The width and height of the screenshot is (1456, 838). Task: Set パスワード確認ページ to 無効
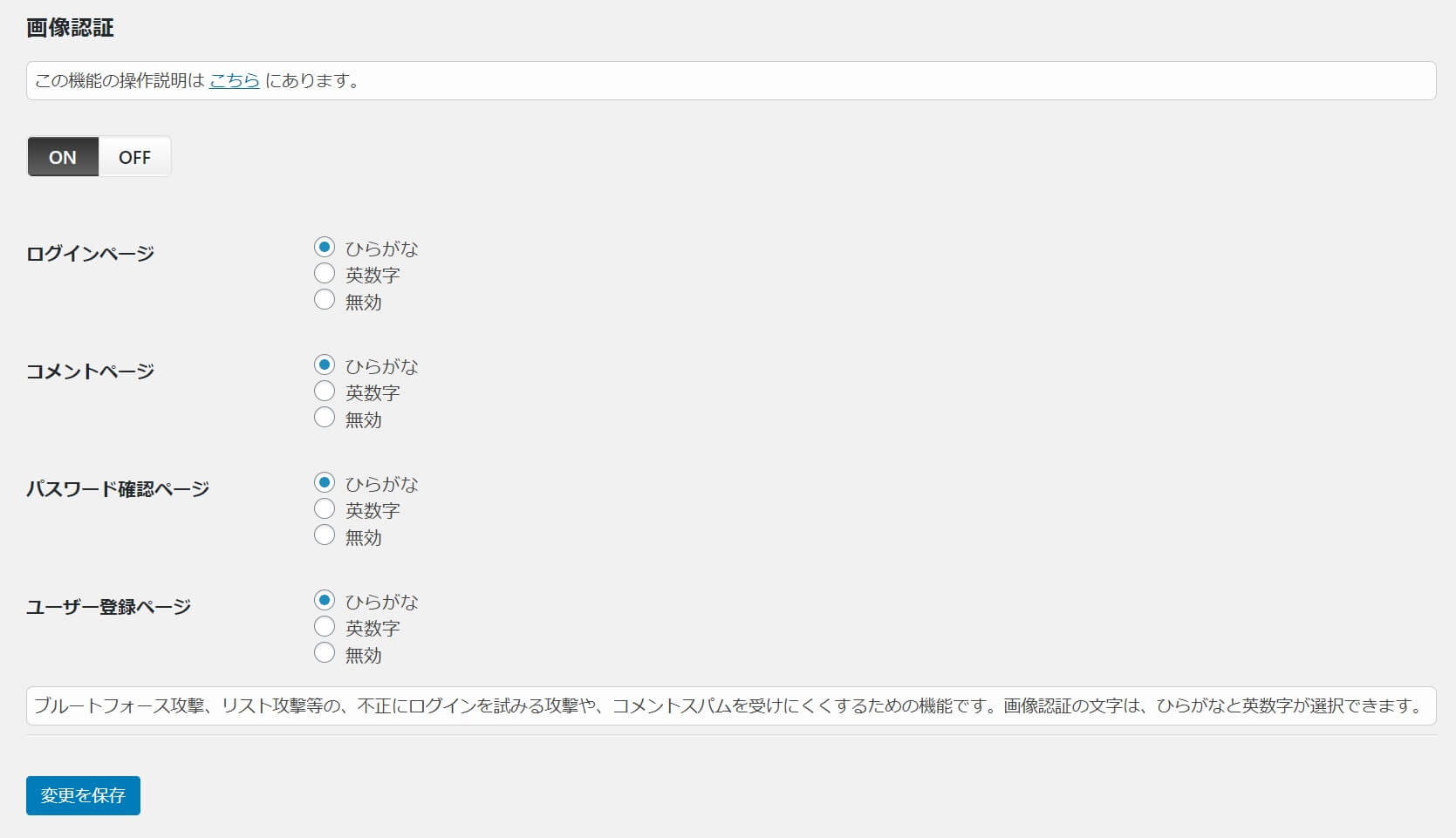(325, 535)
